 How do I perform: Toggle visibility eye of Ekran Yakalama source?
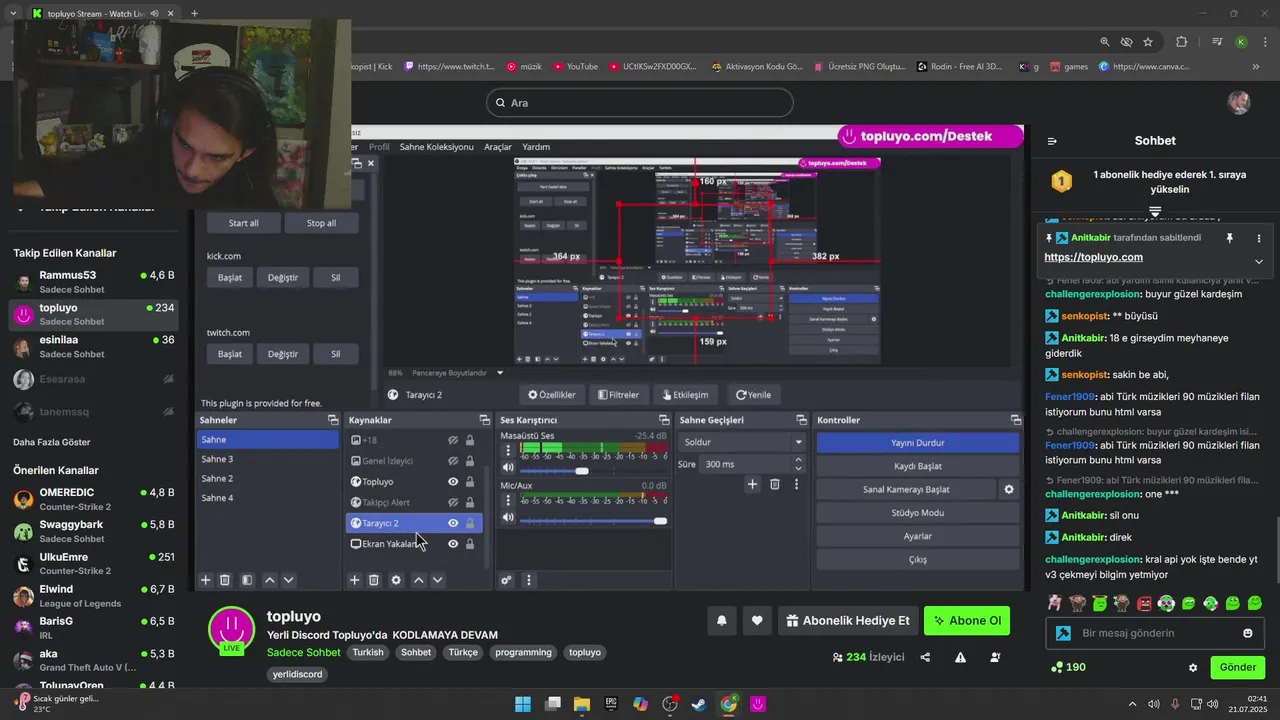pos(453,544)
